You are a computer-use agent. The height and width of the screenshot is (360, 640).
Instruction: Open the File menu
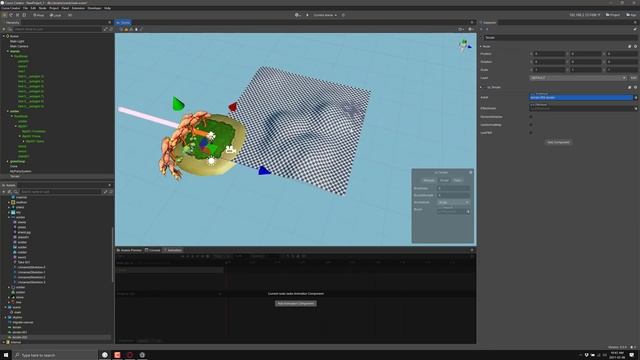tap(25, 8)
